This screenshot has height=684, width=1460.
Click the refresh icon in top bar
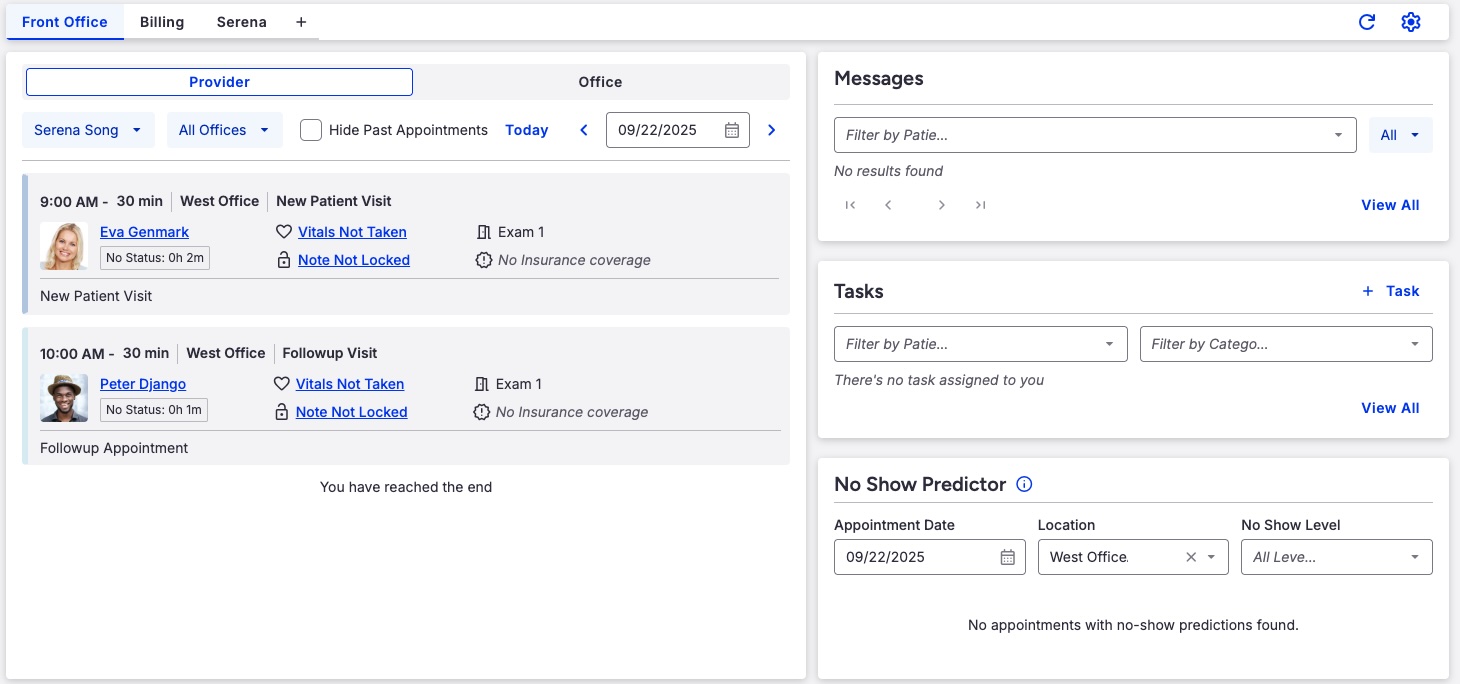click(x=1367, y=22)
